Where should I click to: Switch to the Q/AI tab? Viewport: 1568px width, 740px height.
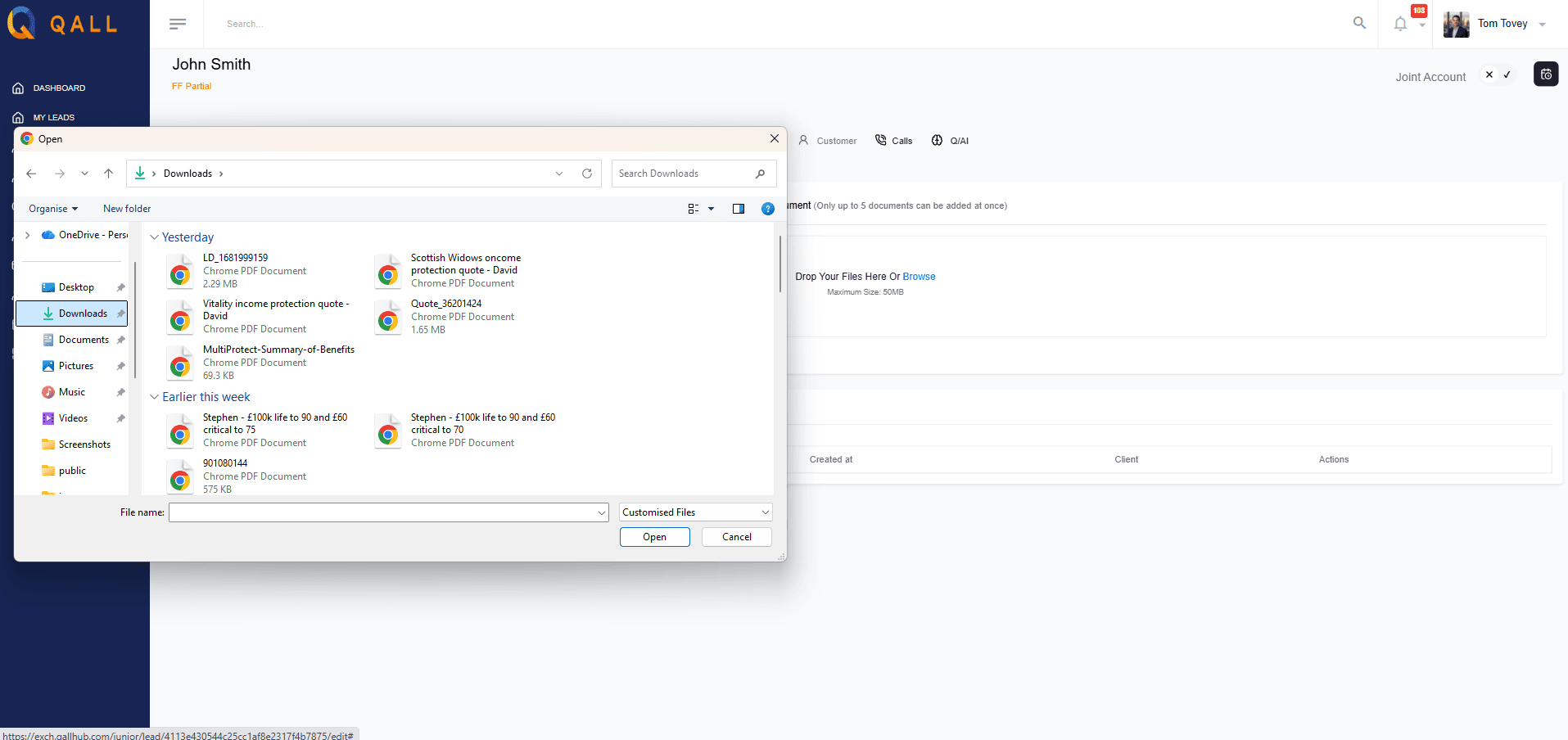pos(950,141)
